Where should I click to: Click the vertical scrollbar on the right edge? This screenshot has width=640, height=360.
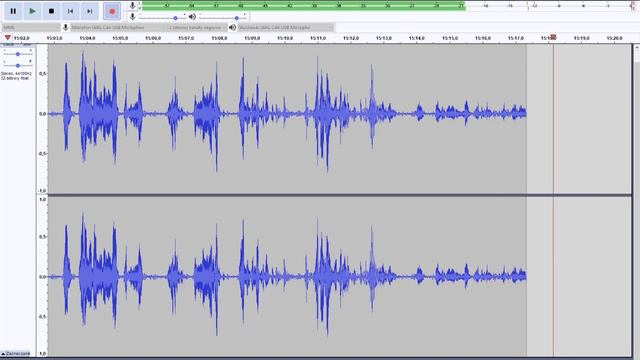[636, 200]
